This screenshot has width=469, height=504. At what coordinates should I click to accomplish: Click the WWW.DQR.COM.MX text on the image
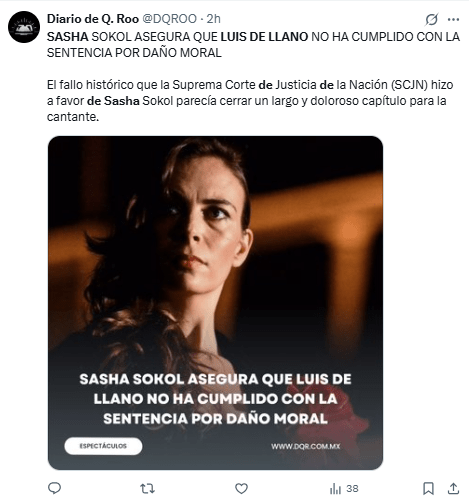(x=306, y=446)
